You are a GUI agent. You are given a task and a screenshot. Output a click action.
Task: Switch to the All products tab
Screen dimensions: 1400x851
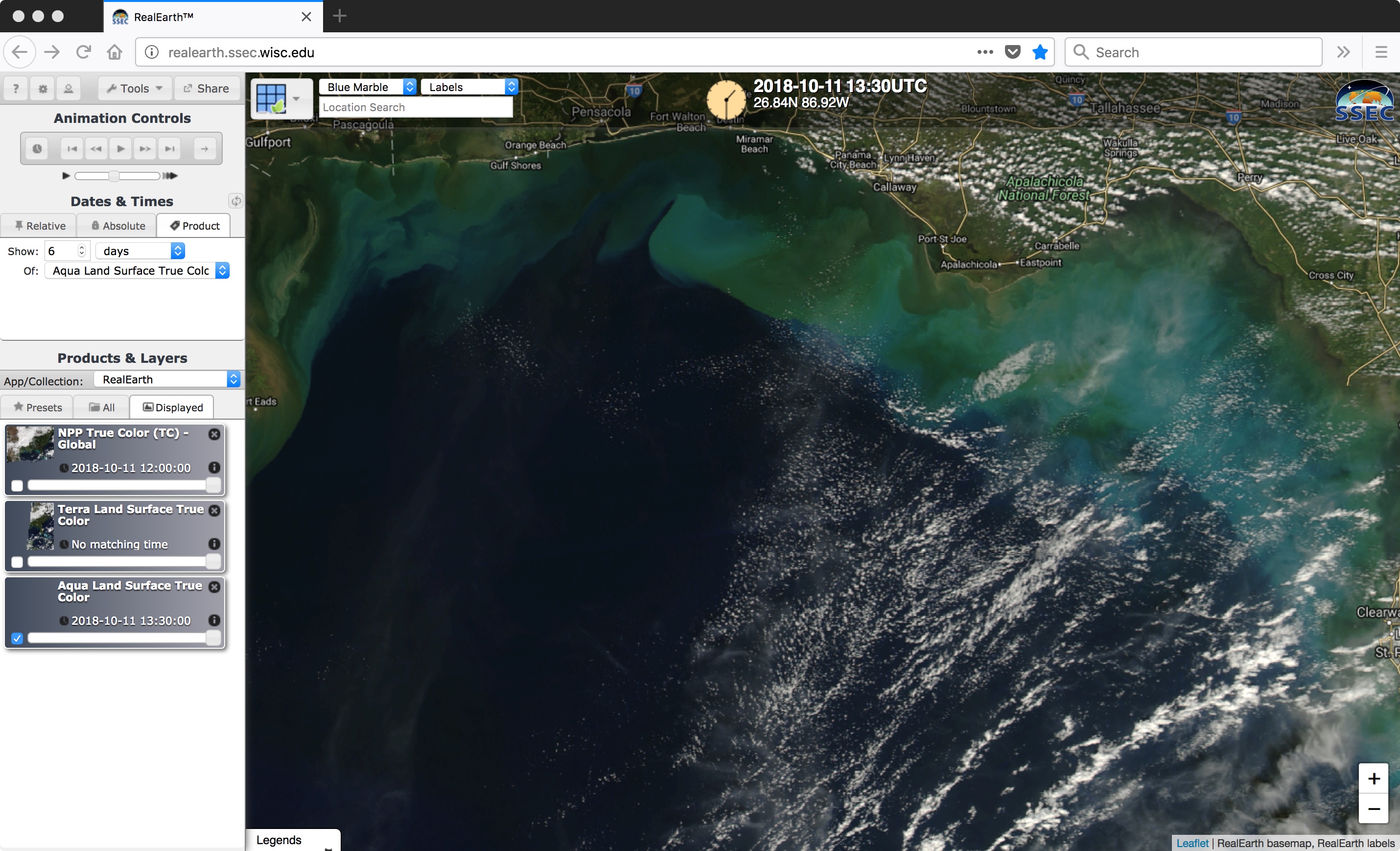102,407
